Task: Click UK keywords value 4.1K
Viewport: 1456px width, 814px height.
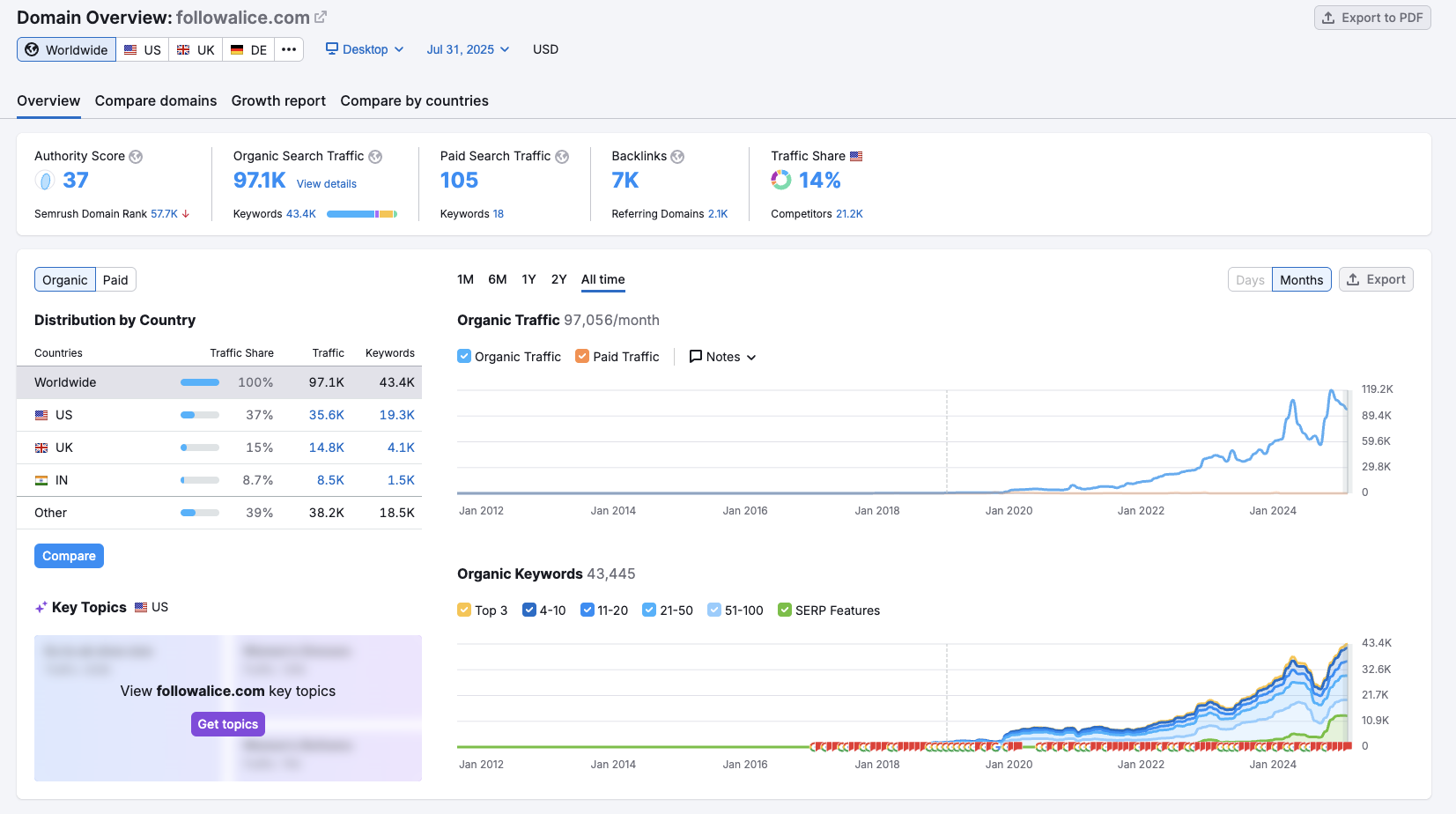Action: pos(401,448)
